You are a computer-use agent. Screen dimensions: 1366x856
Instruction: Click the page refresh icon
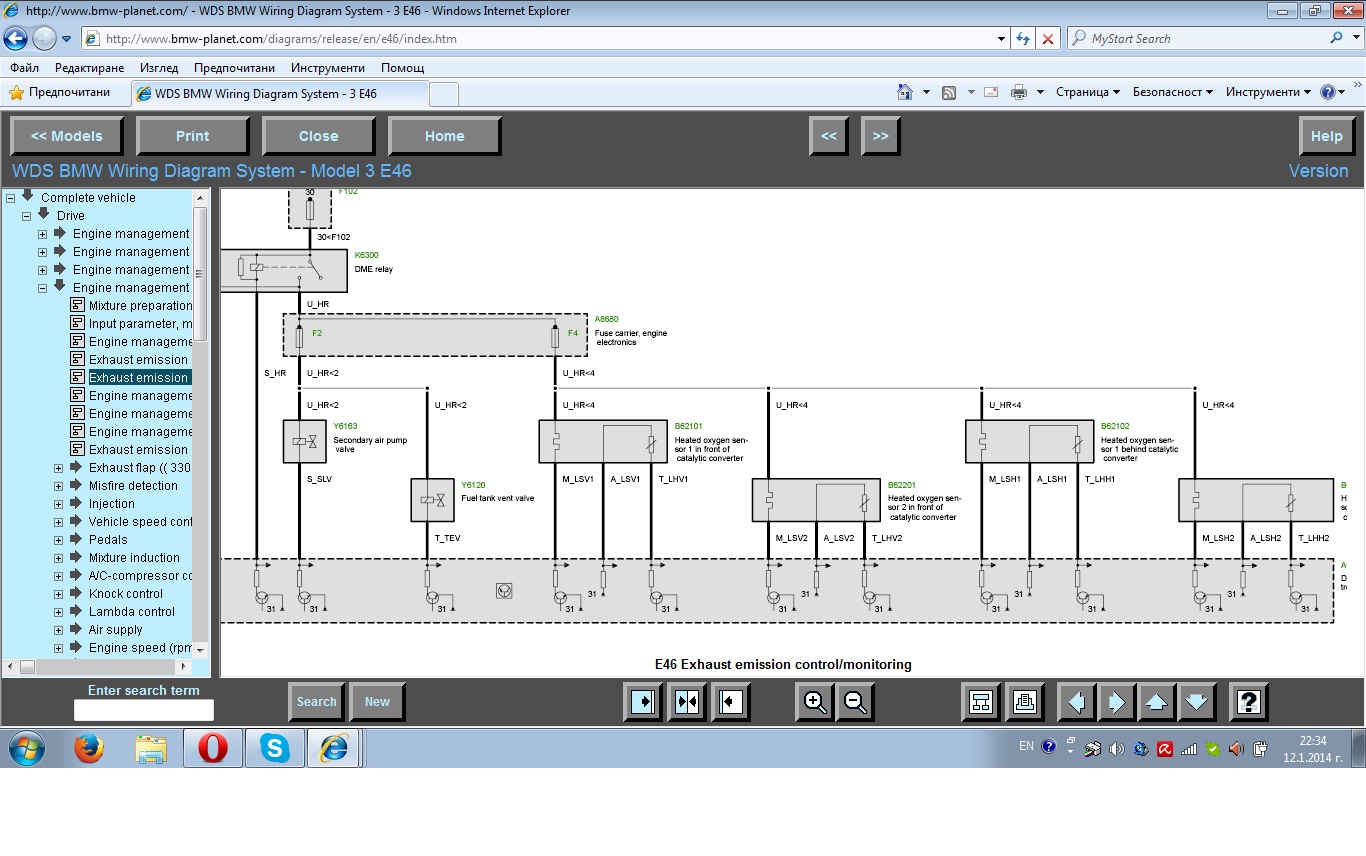tap(1022, 39)
